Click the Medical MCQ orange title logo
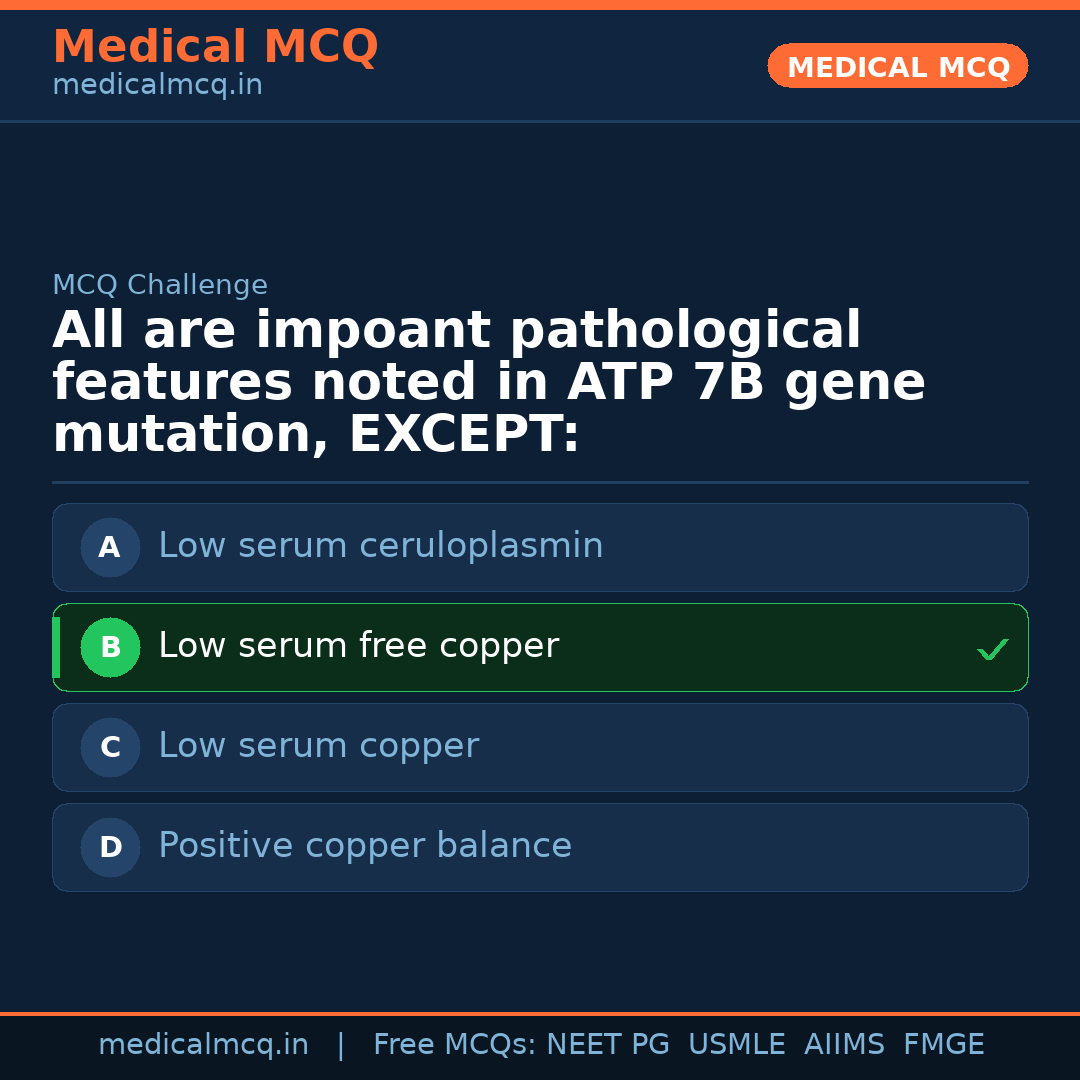The image size is (1080, 1080). [215, 47]
